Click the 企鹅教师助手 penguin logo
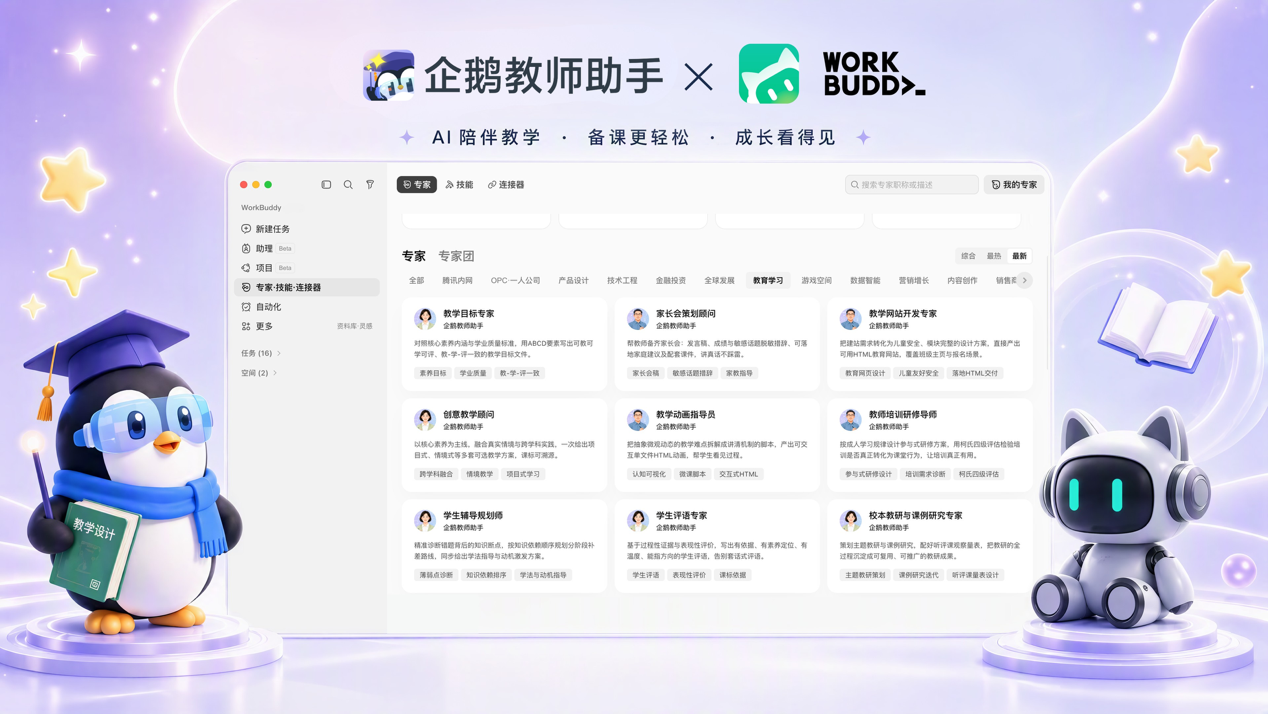 click(389, 75)
